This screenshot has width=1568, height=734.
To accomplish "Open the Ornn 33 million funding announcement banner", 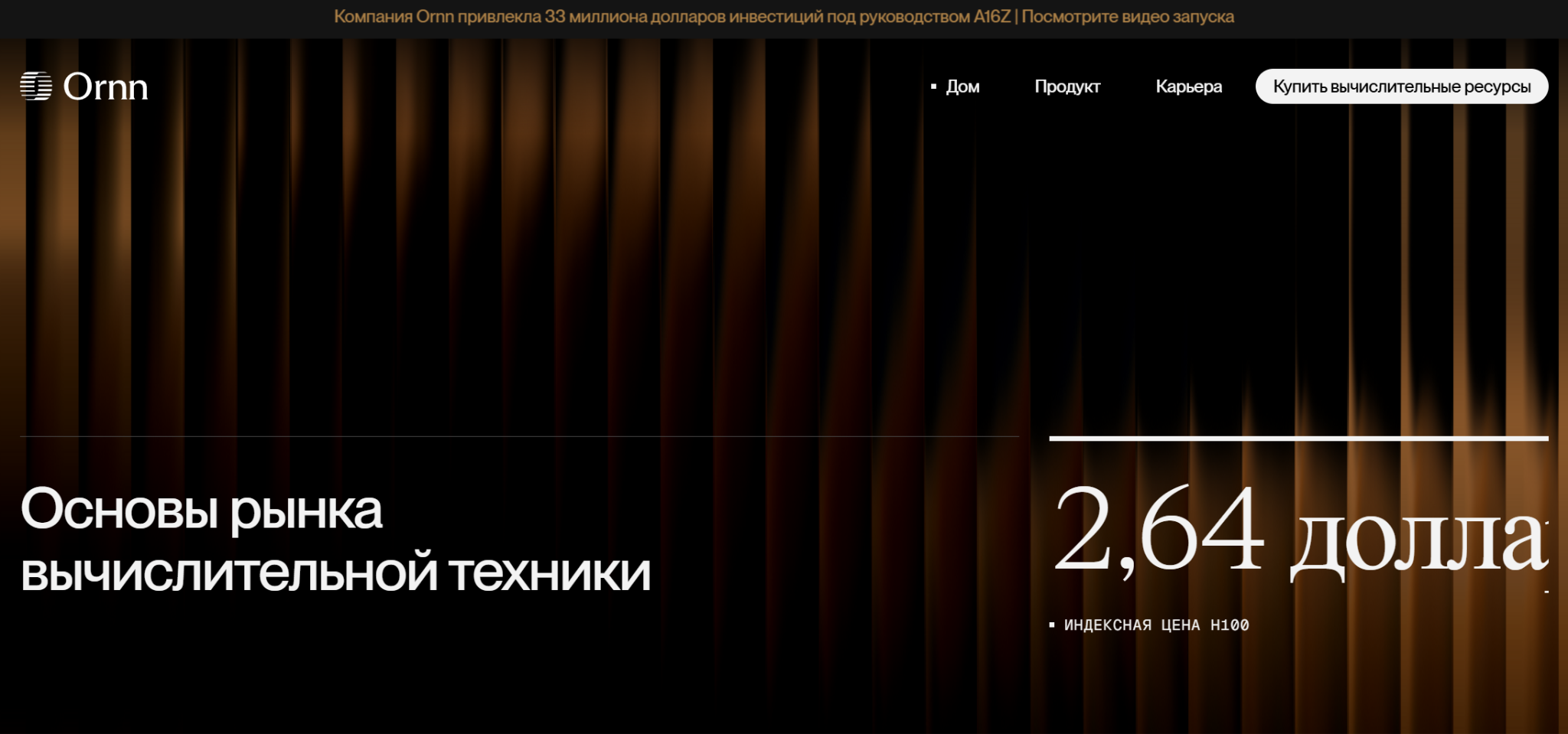I will click(784, 17).
